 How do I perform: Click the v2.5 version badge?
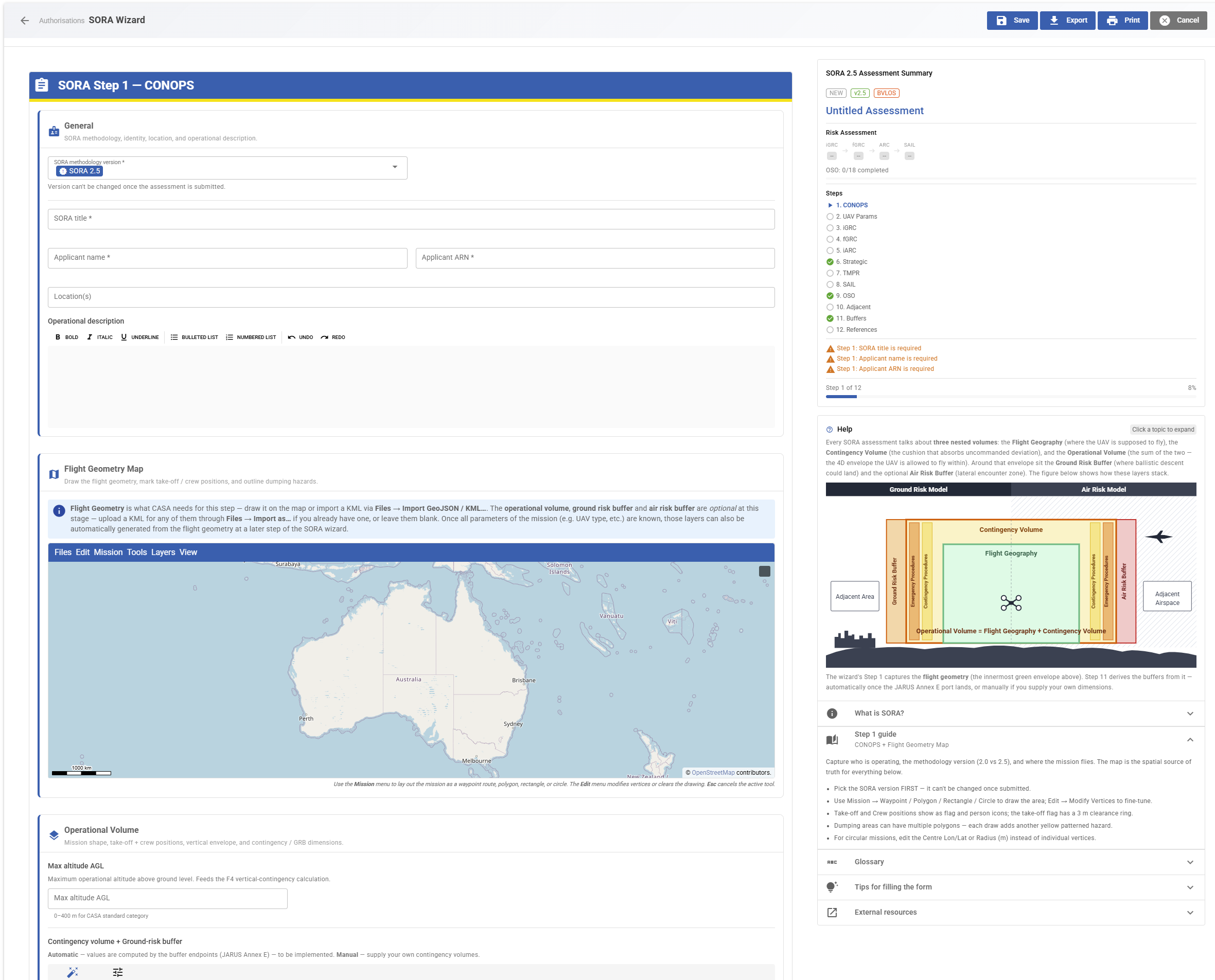(859, 93)
